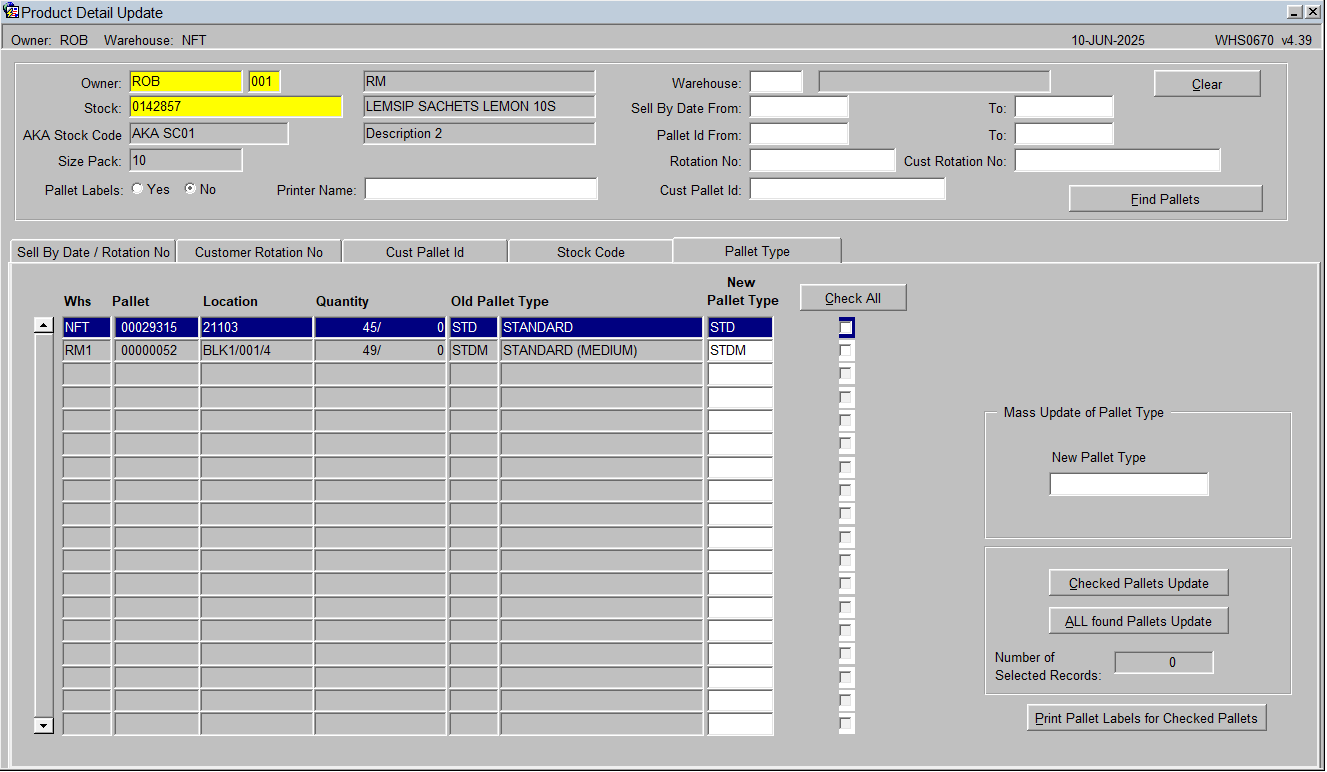Tick the checkbox for pallet 00000052

point(847,351)
